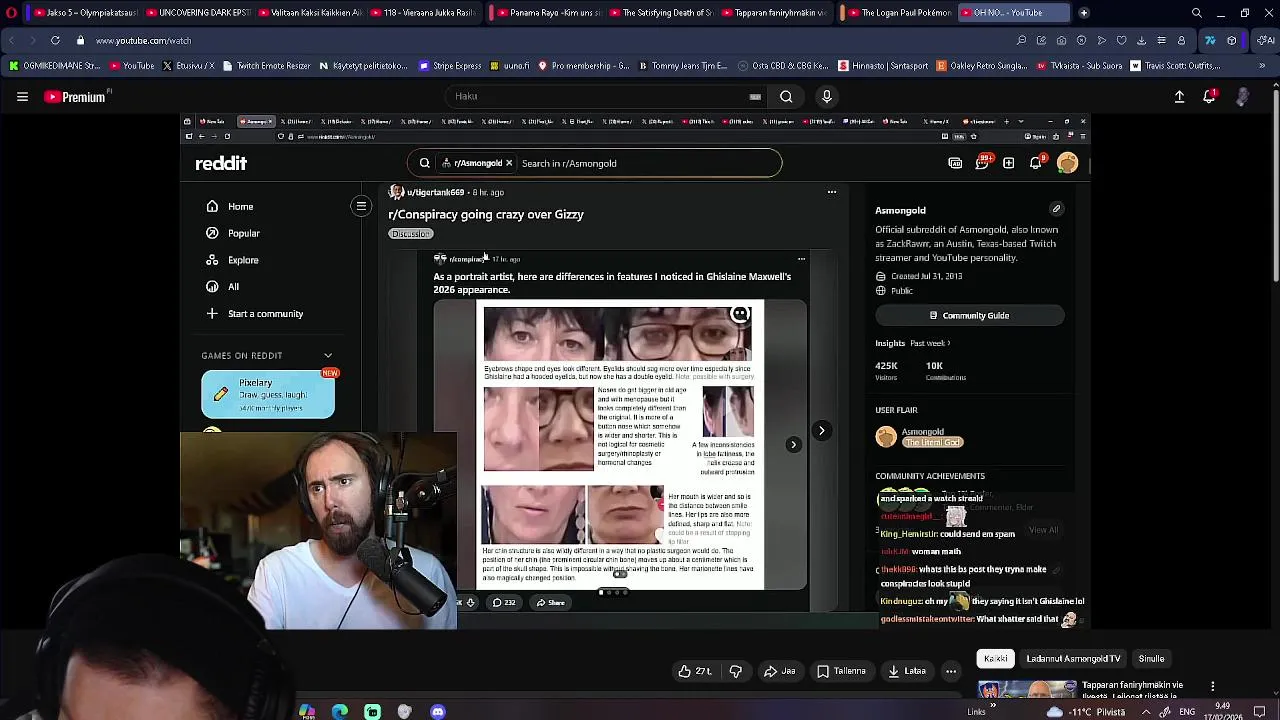The image size is (1280, 720).
Task: Click the YouTube search magnifier button
Action: (786, 97)
